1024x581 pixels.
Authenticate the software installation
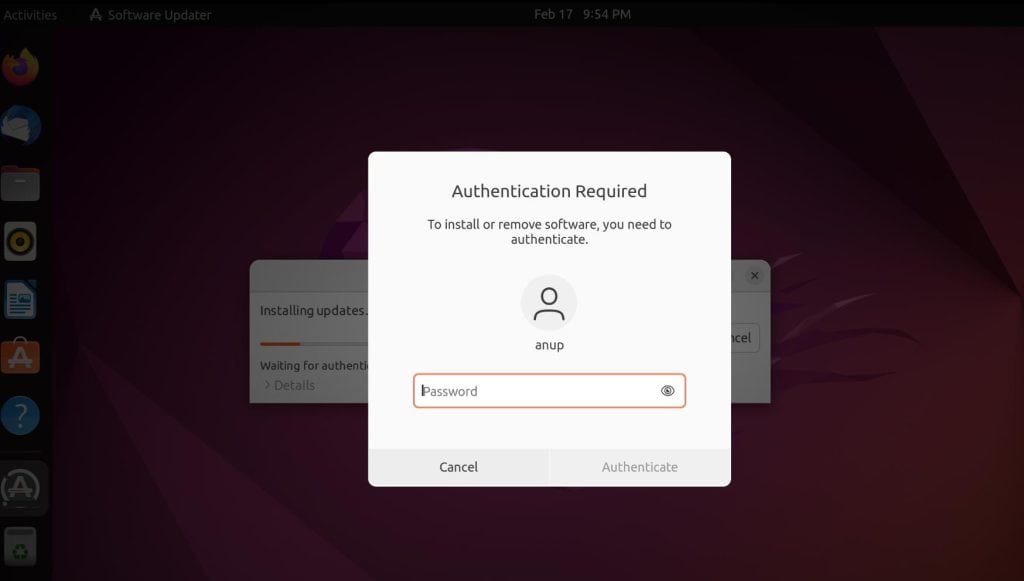tap(640, 466)
